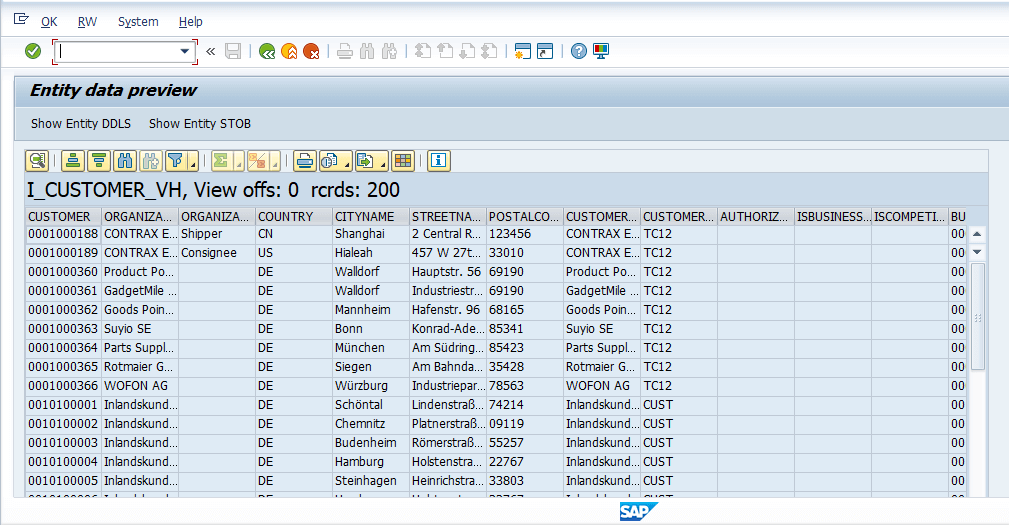
Task: Print the grid using printer icon
Action: pyautogui.click(x=304, y=161)
